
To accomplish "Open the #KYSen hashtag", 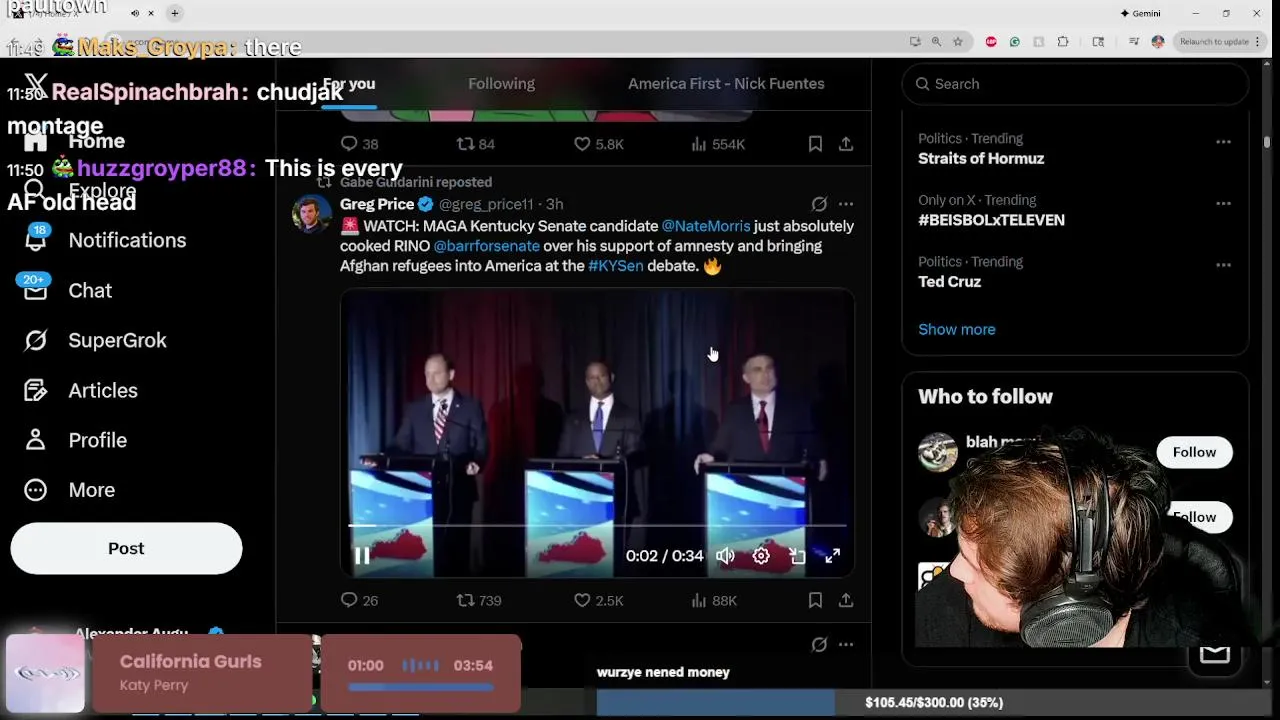I will 615,266.
